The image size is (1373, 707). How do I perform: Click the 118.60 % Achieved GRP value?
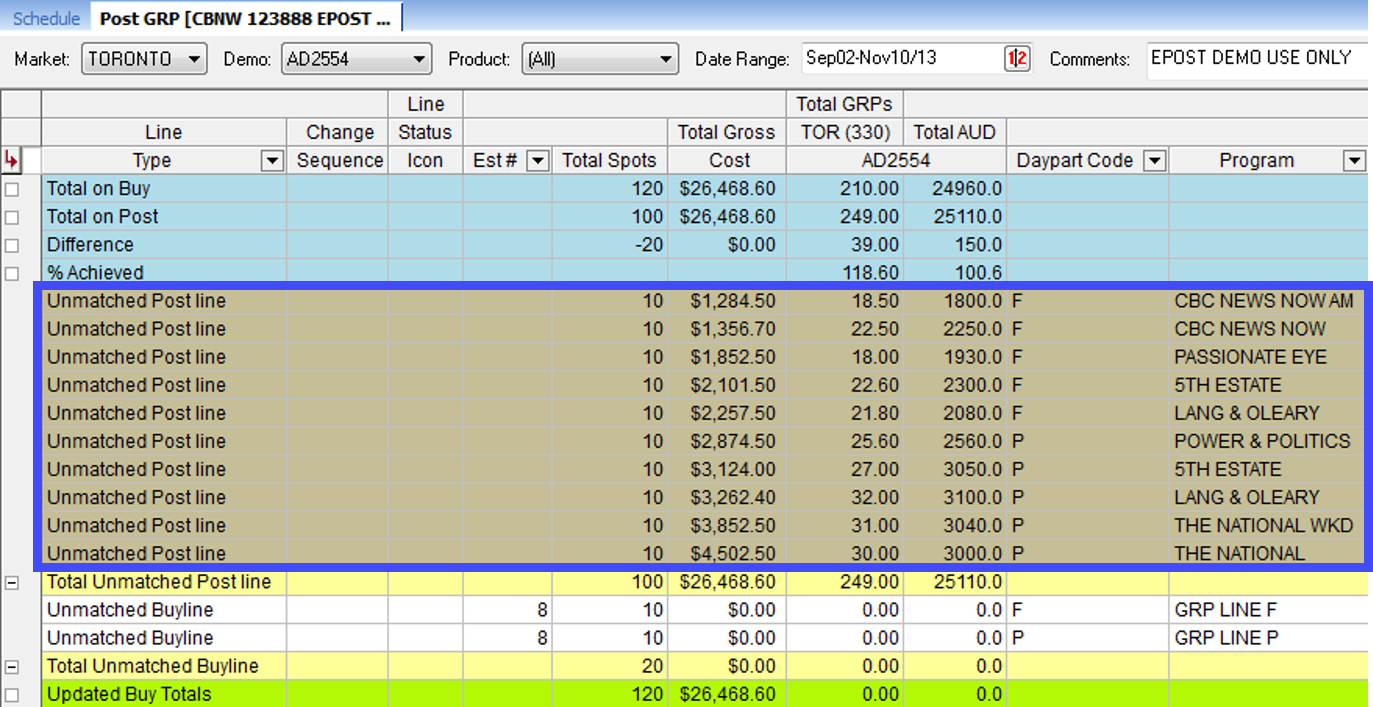coord(845,273)
